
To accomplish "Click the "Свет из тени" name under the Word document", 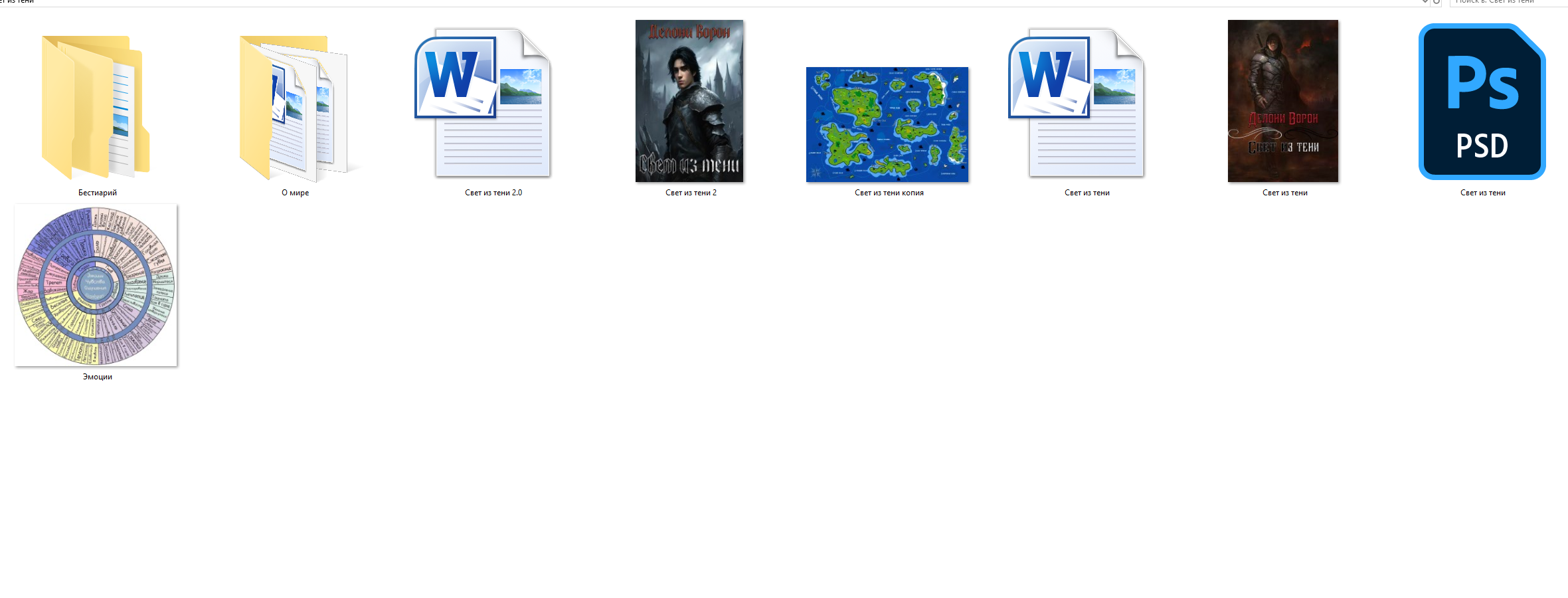I will coord(1087,193).
